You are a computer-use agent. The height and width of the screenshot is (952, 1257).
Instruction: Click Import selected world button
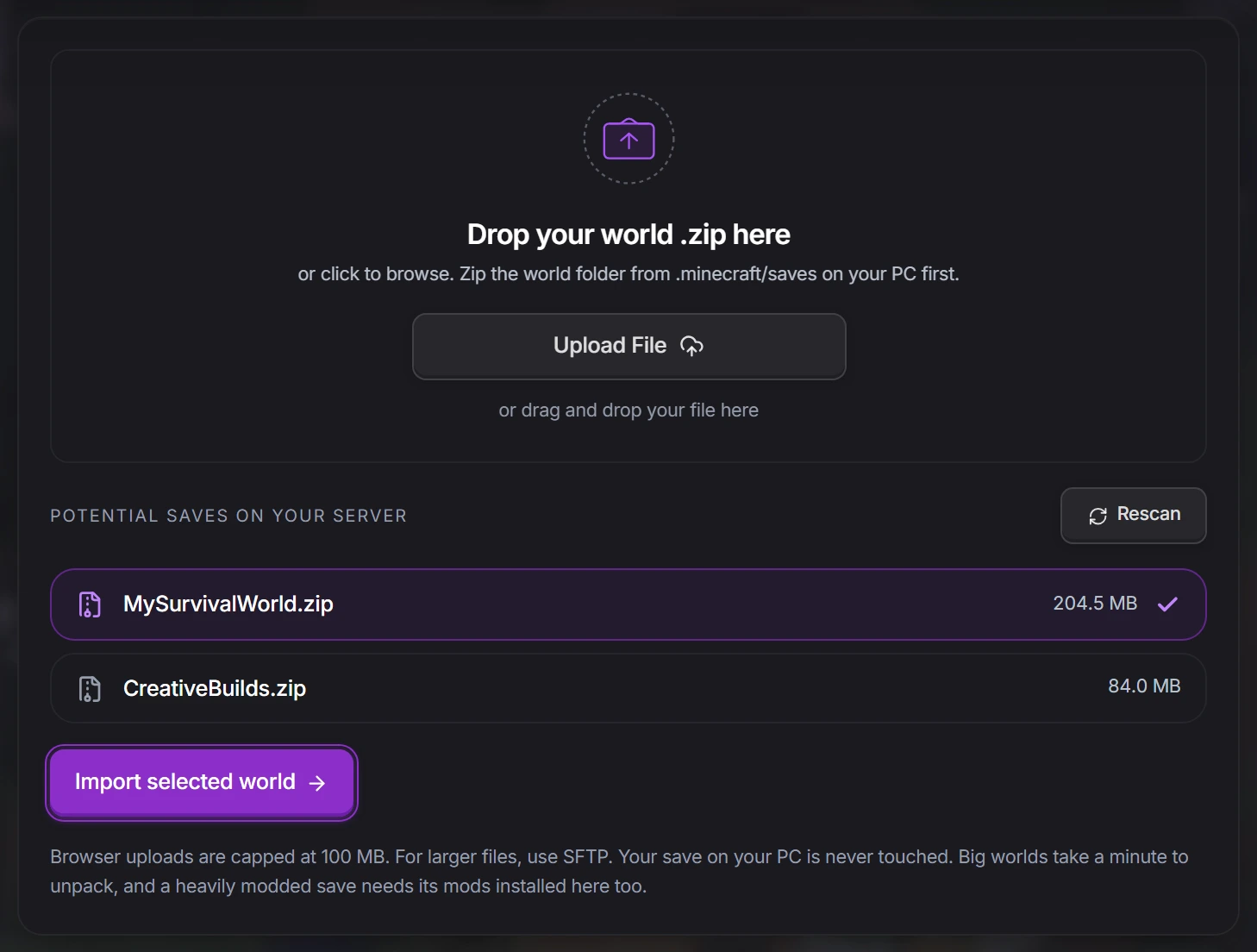click(202, 782)
